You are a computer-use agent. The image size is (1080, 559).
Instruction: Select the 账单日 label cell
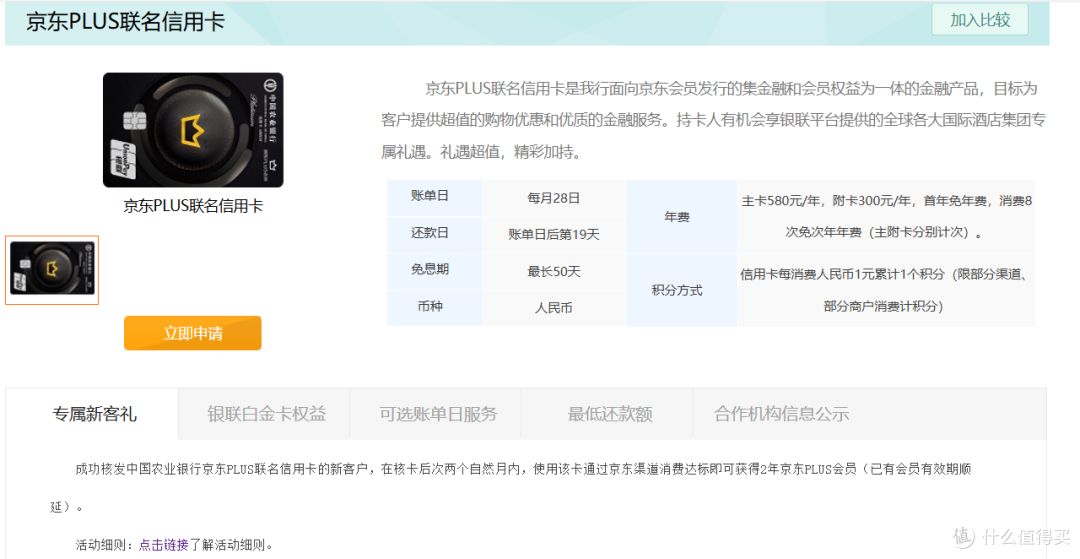435,198
